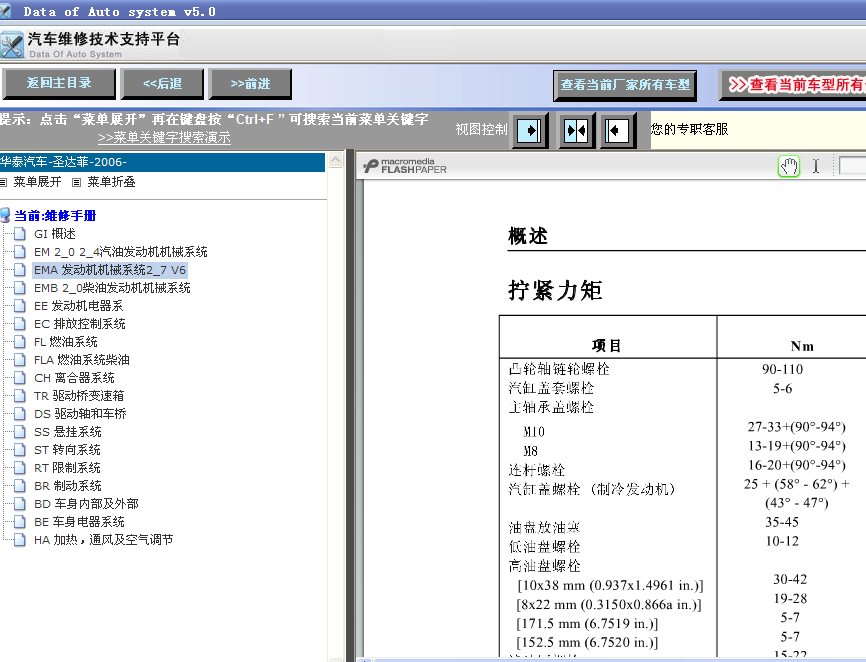This screenshot has width=866, height=662.
Task: Open DS 驱动轴和车桥 chapter
Action: (x=80, y=414)
